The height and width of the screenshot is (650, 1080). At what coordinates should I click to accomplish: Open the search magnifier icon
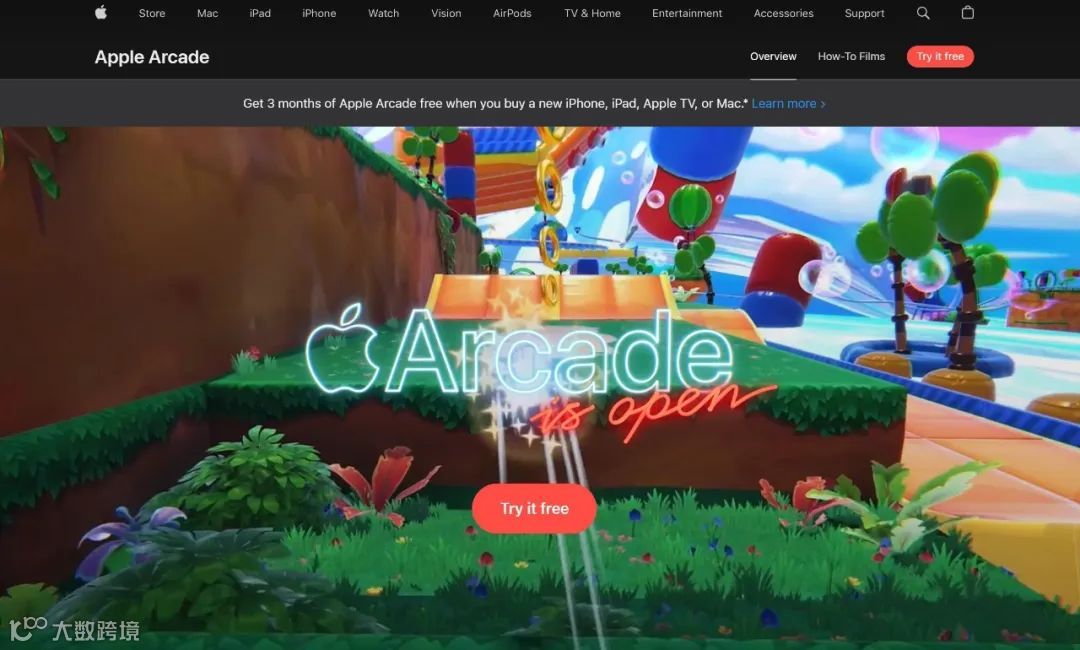[x=923, y=12]
